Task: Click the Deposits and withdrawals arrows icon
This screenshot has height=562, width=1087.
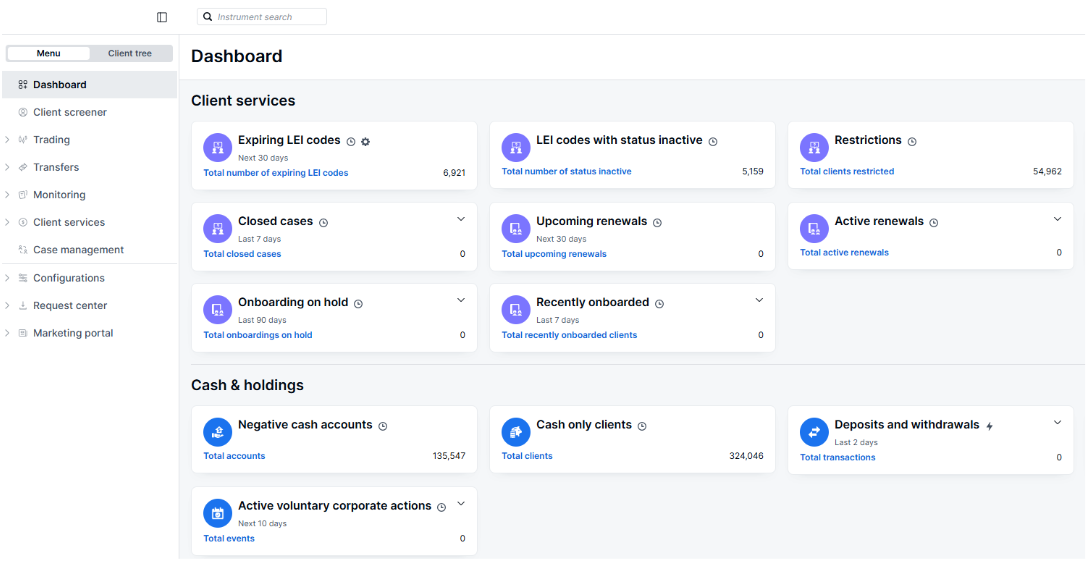Action: coord(814,432)
